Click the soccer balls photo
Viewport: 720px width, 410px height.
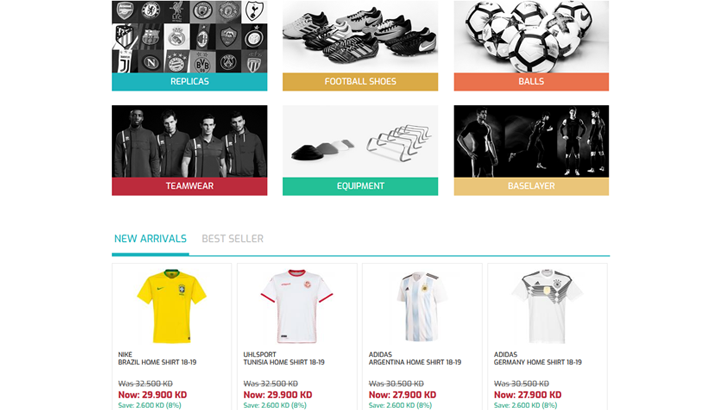pyautogui.click(x=531, y=37)
